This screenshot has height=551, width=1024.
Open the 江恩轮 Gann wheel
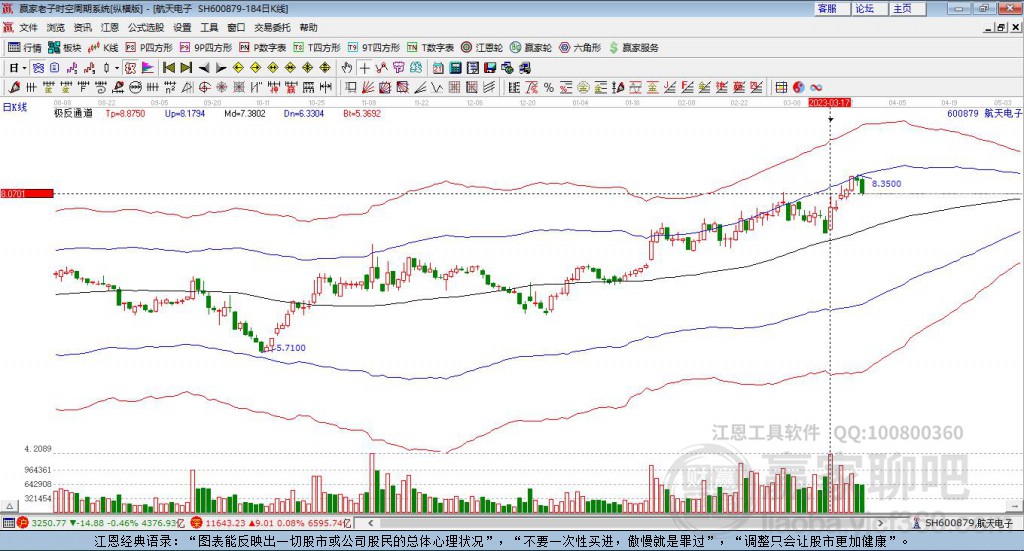[x=482, y=48]
